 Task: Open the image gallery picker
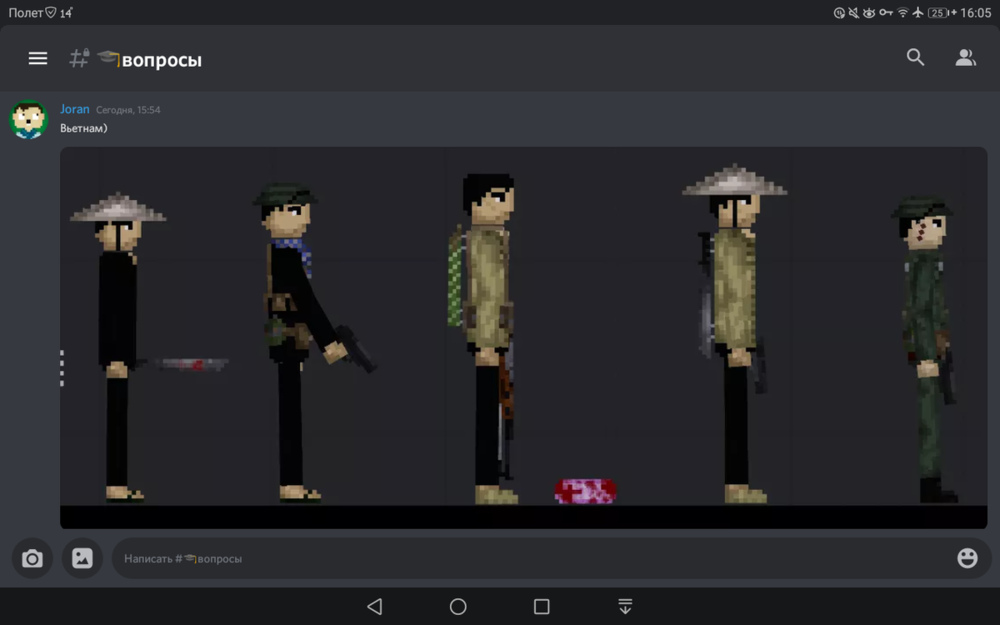pyautogui.click(x=82, y=559)
